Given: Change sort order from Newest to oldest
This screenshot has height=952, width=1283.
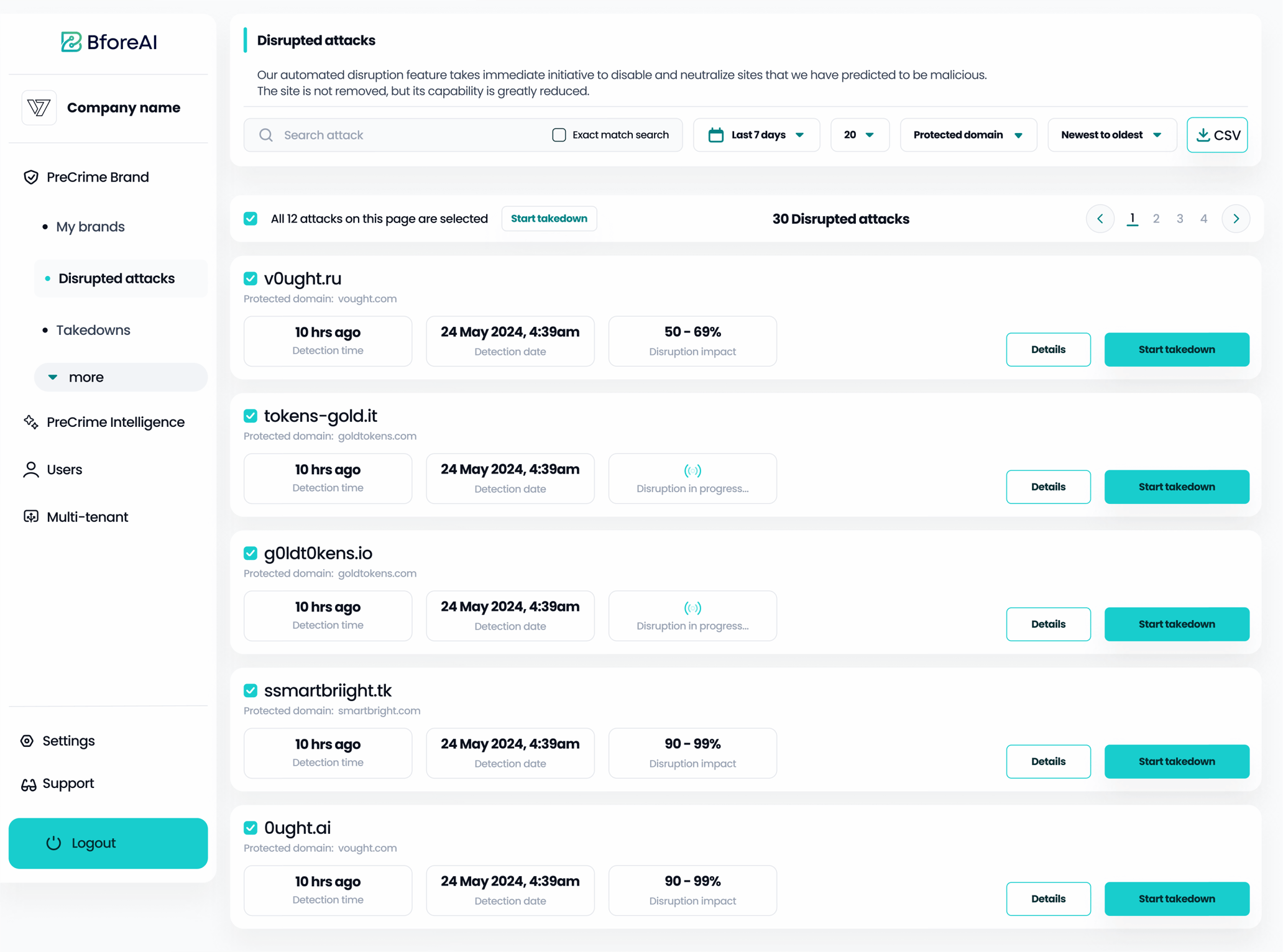Looking at the screenshot, I should pos(1111,135).
